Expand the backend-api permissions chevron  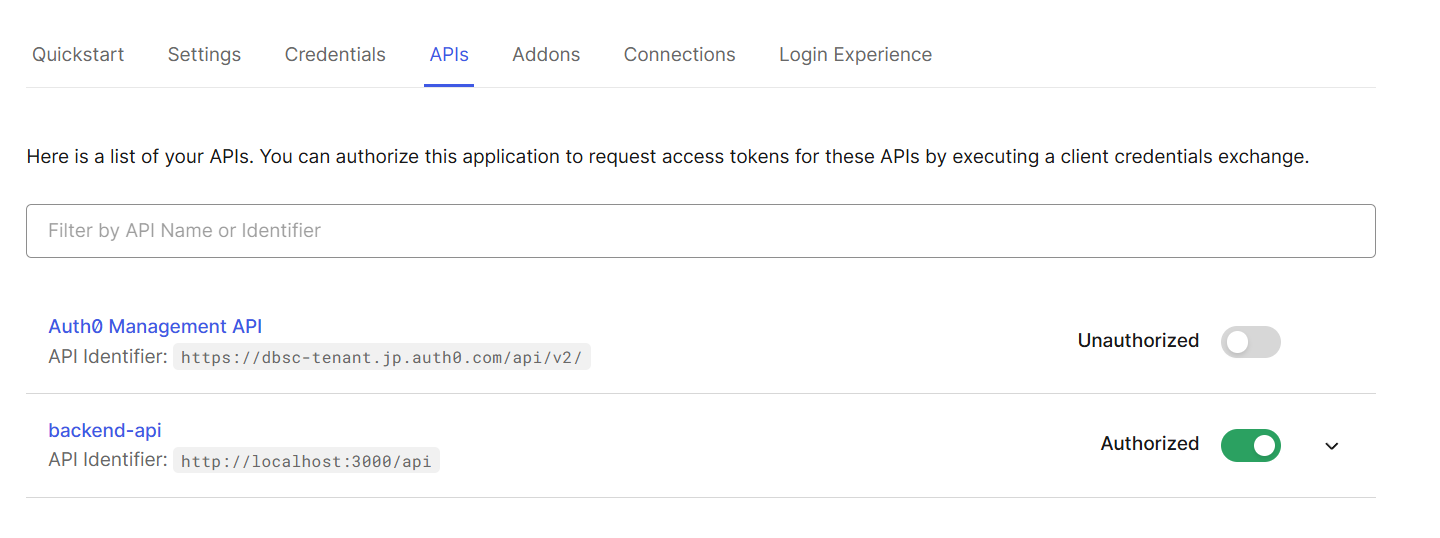coord(1331,446)
